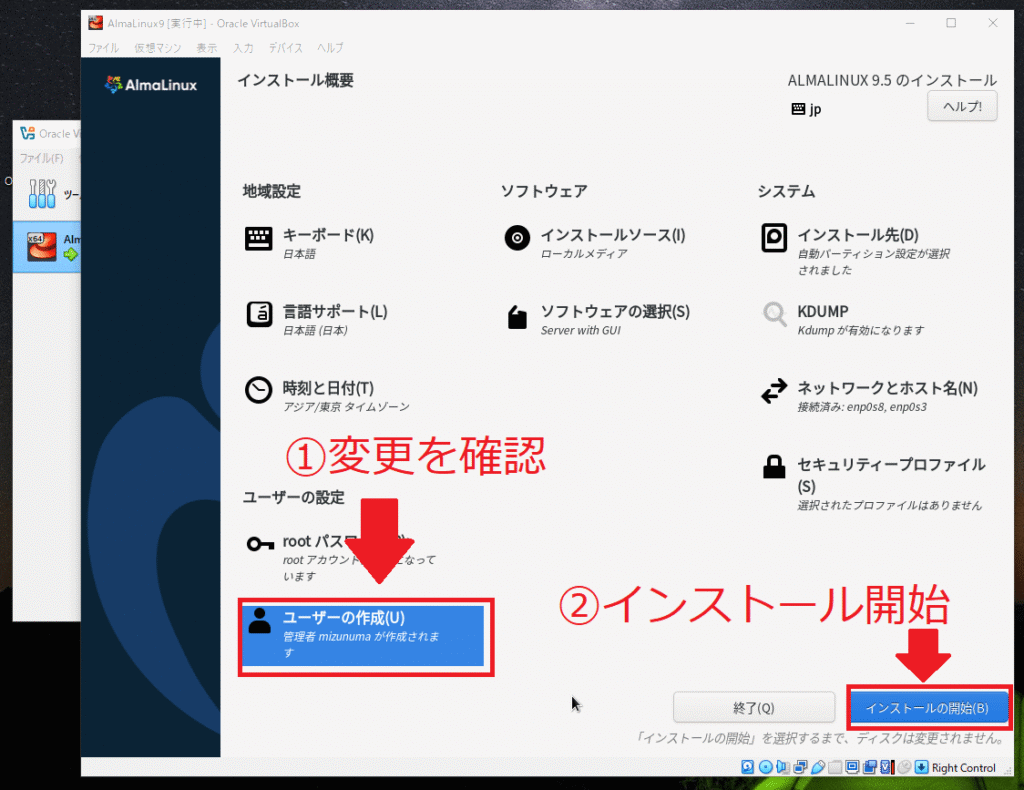Click the hard disk status bar icon

748,767
